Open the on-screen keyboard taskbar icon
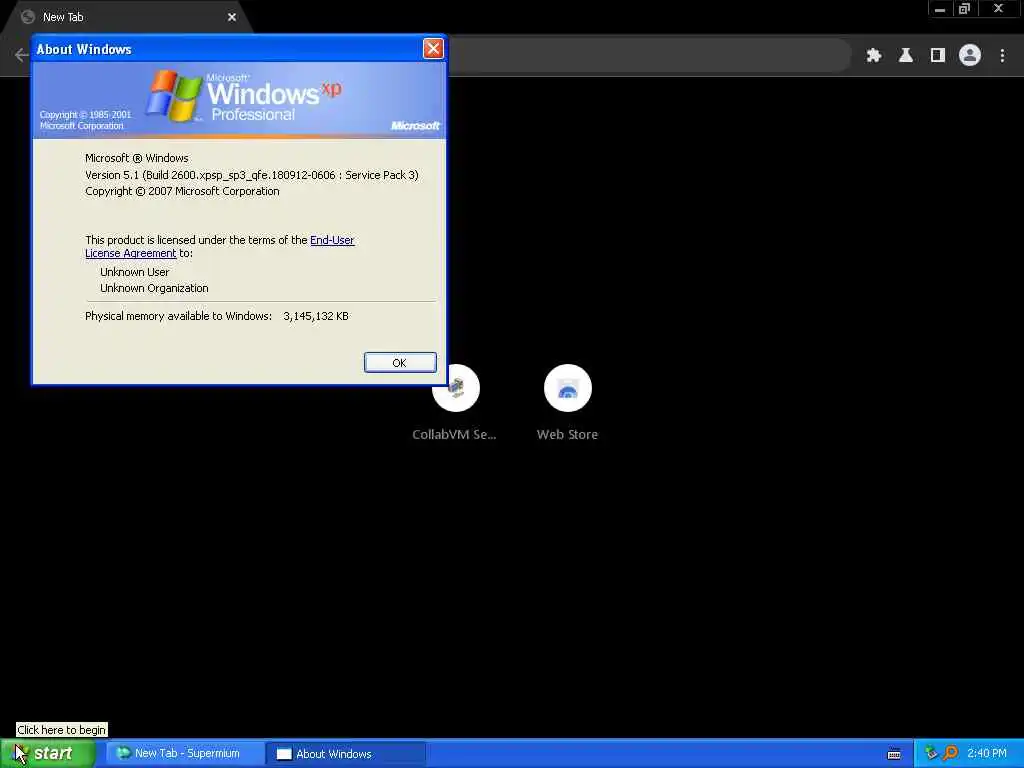1024x768 pixels. pos(894,754)
